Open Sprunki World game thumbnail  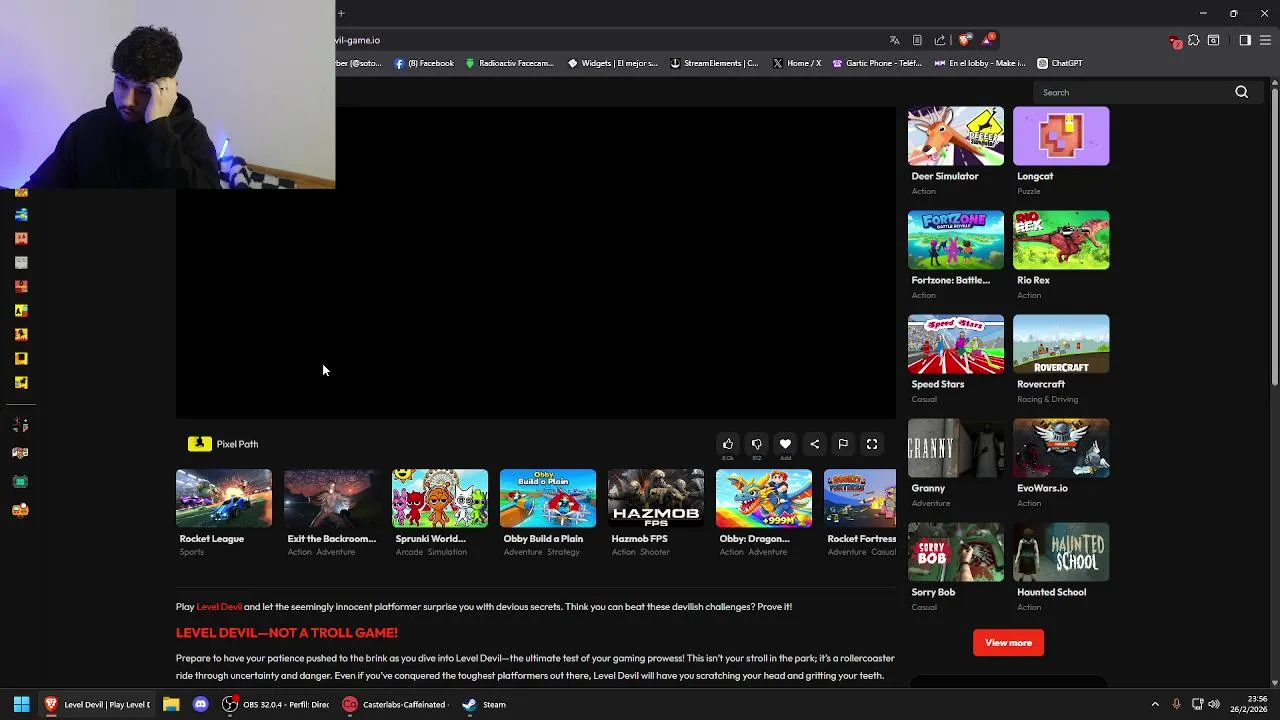(439, 498)
